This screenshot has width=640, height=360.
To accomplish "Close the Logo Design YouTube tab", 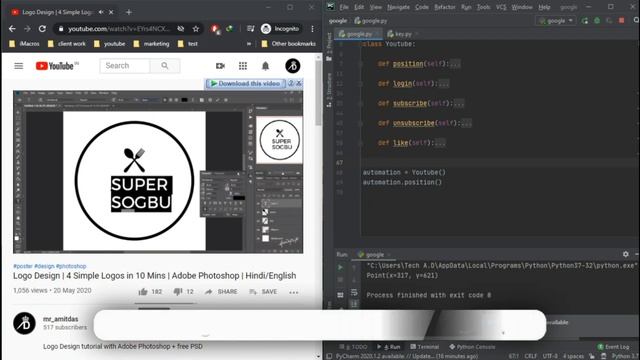I will click(x=111, y=12).
